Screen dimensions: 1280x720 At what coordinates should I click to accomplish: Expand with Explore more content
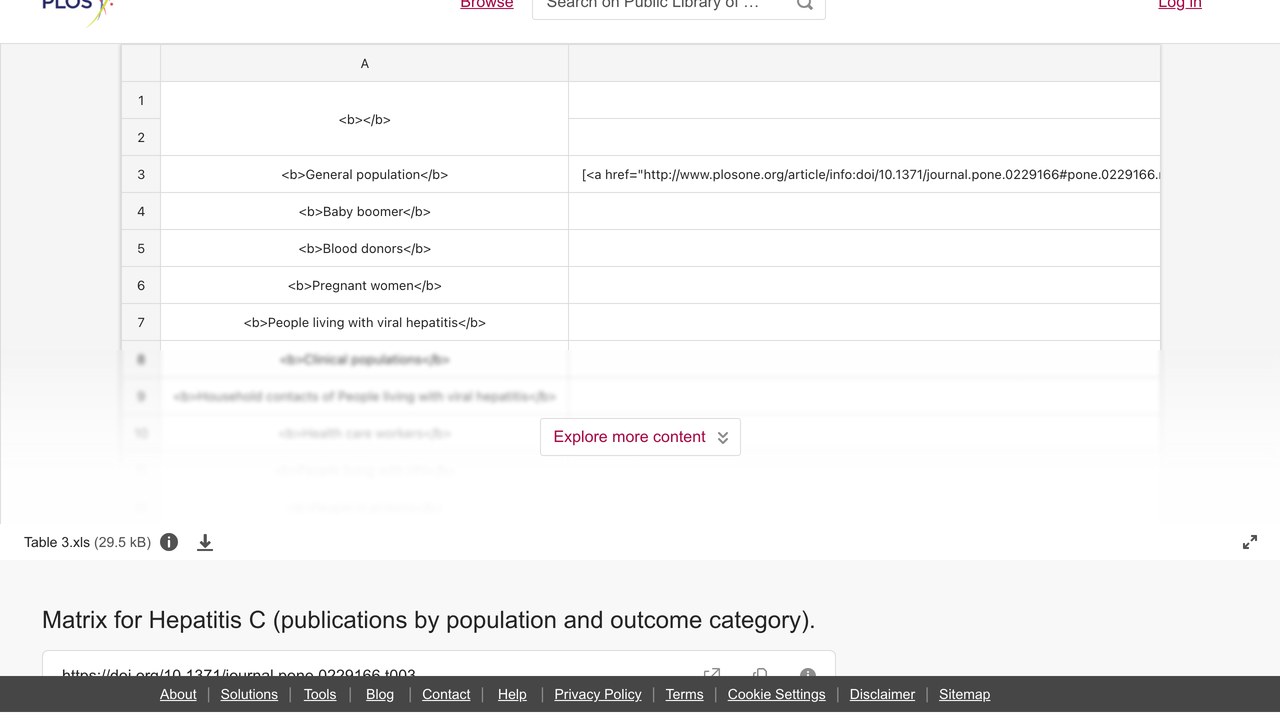pyautogui.click(x=640, y=437)
